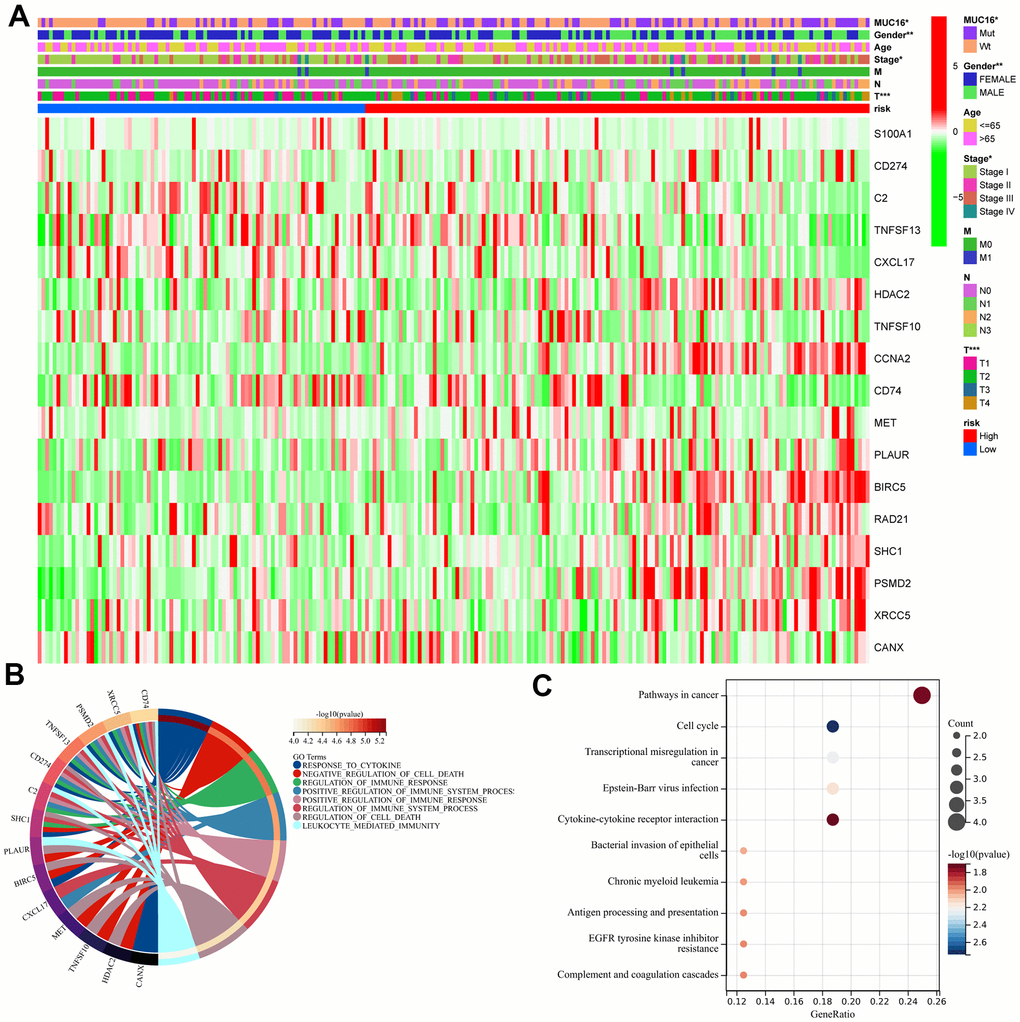Select the T4 legend color square
The image size is (1020, 1022).
[x=969, y=403]
